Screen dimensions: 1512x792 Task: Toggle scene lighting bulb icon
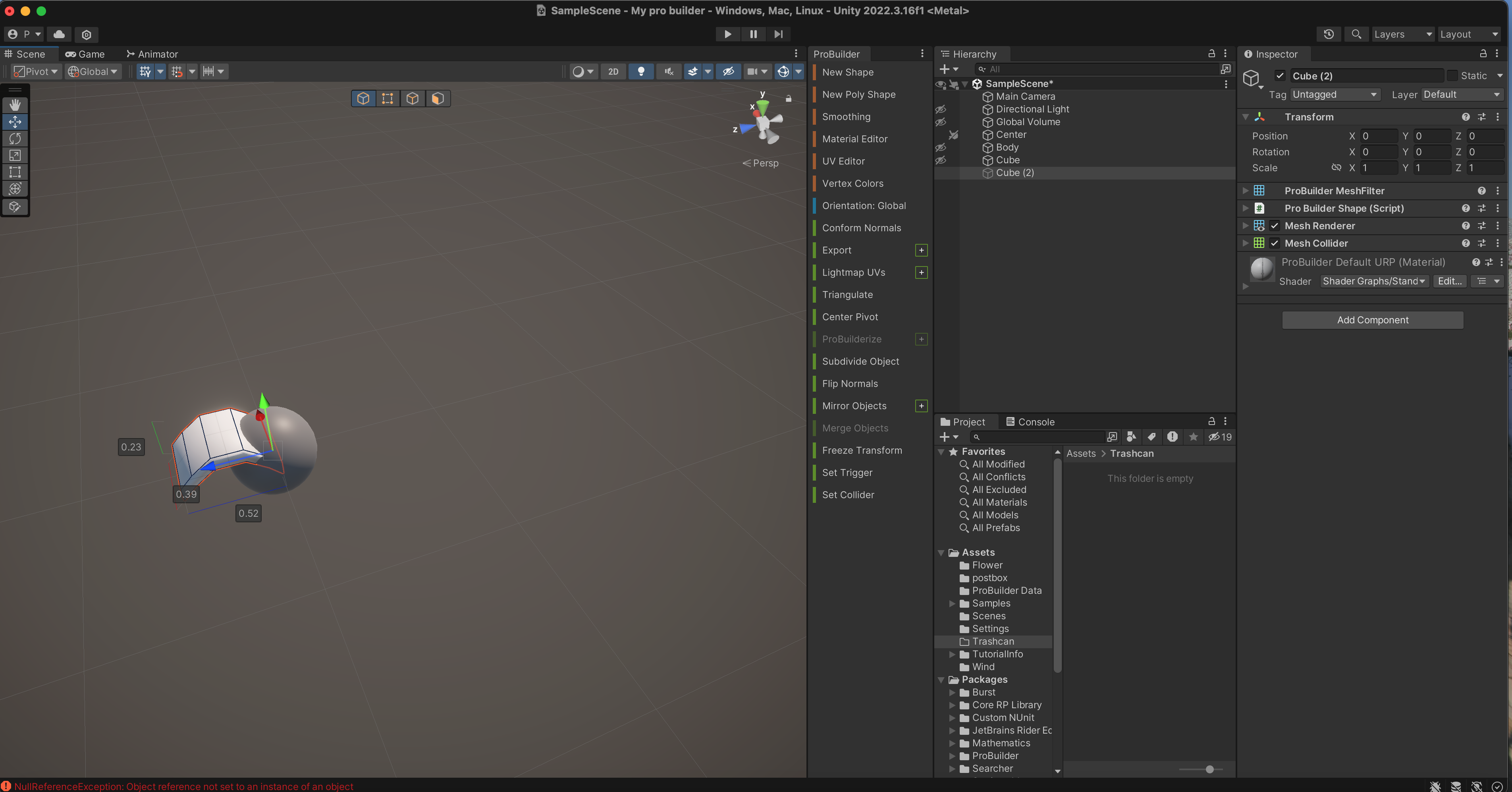[x=641, y=71]
